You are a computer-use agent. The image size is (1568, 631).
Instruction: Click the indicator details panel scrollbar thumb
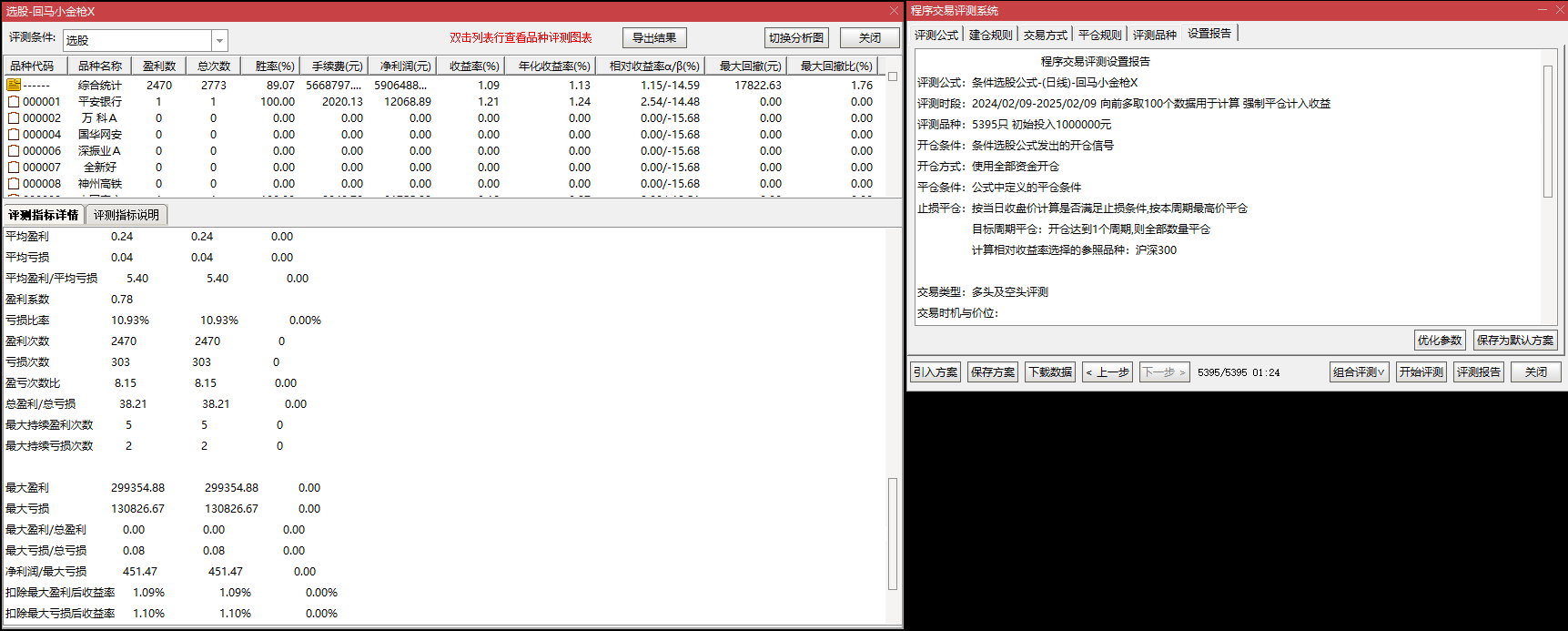tap(893, 534)
